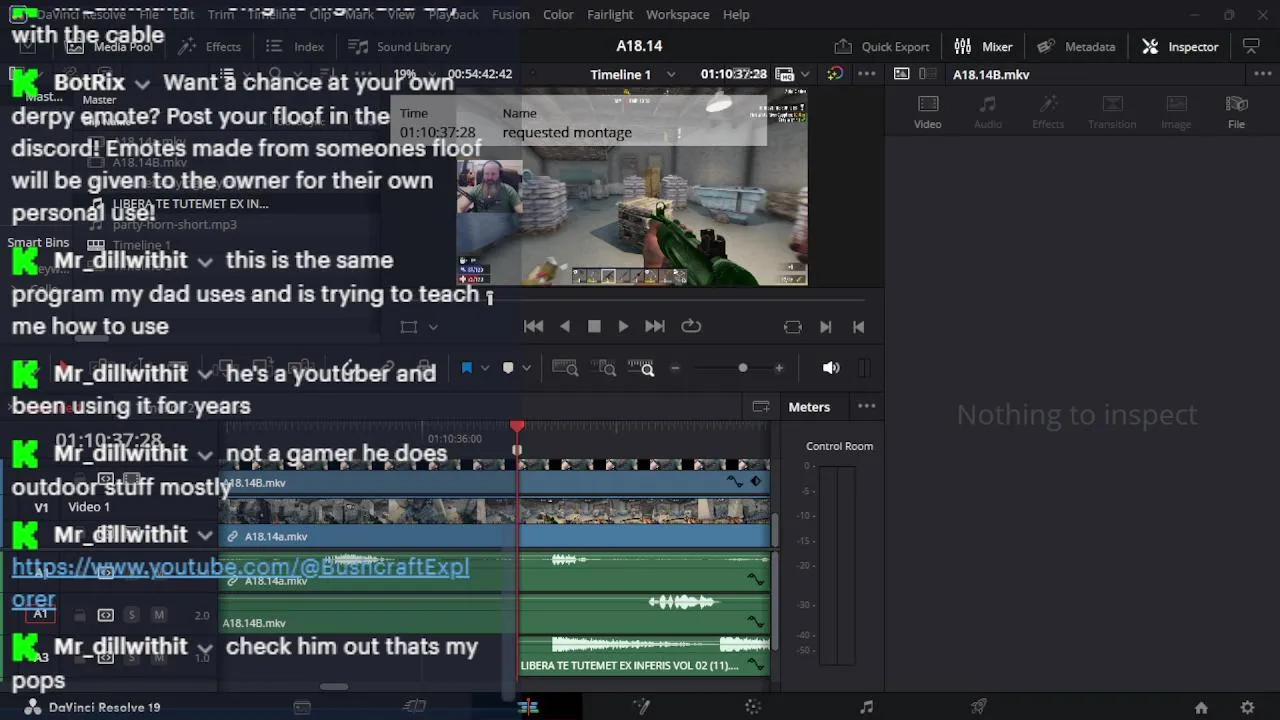1280x720 pixels.
Task: Open the Workspace menu
Action: [677, 14]
